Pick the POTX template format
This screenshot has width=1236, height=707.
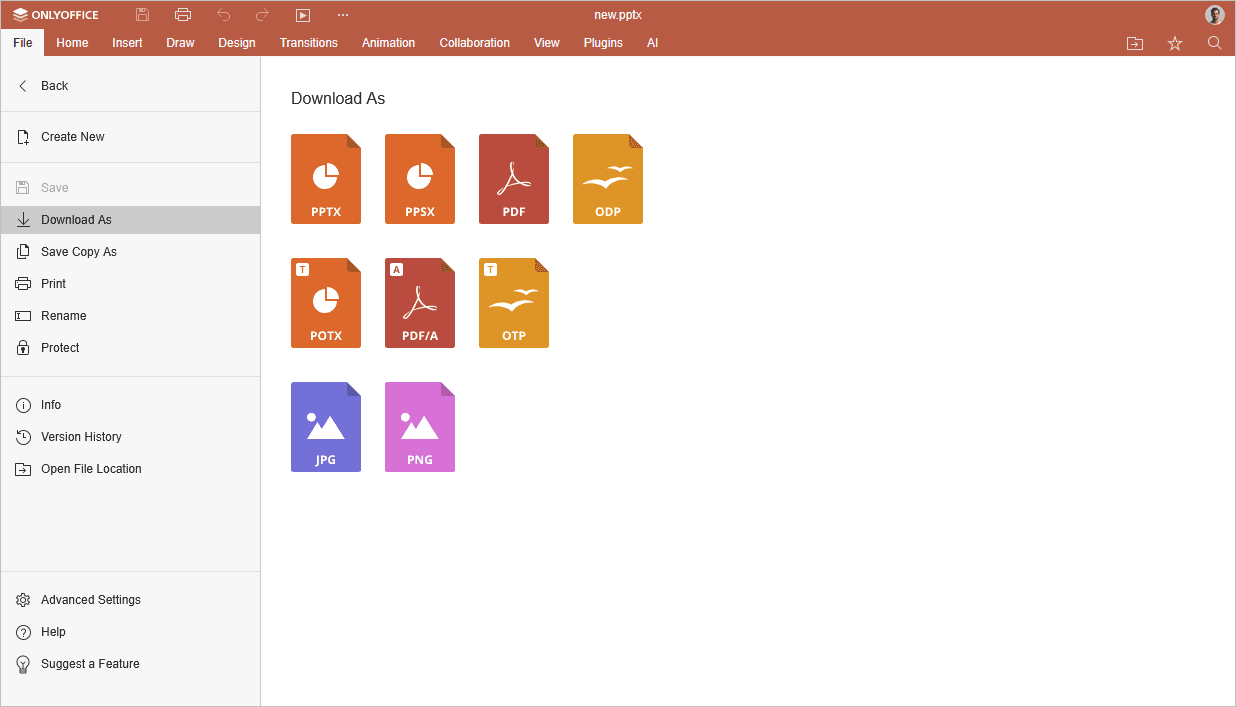click(325, 303)
